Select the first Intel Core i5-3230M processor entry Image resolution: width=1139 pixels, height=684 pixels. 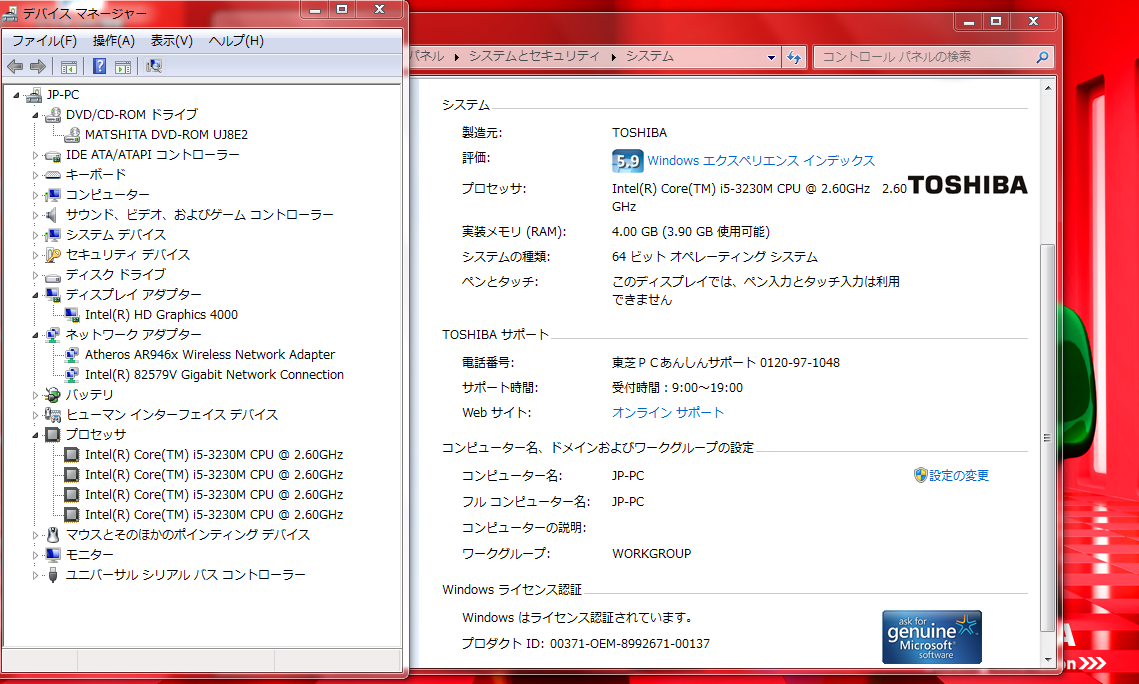pos(214,455)
